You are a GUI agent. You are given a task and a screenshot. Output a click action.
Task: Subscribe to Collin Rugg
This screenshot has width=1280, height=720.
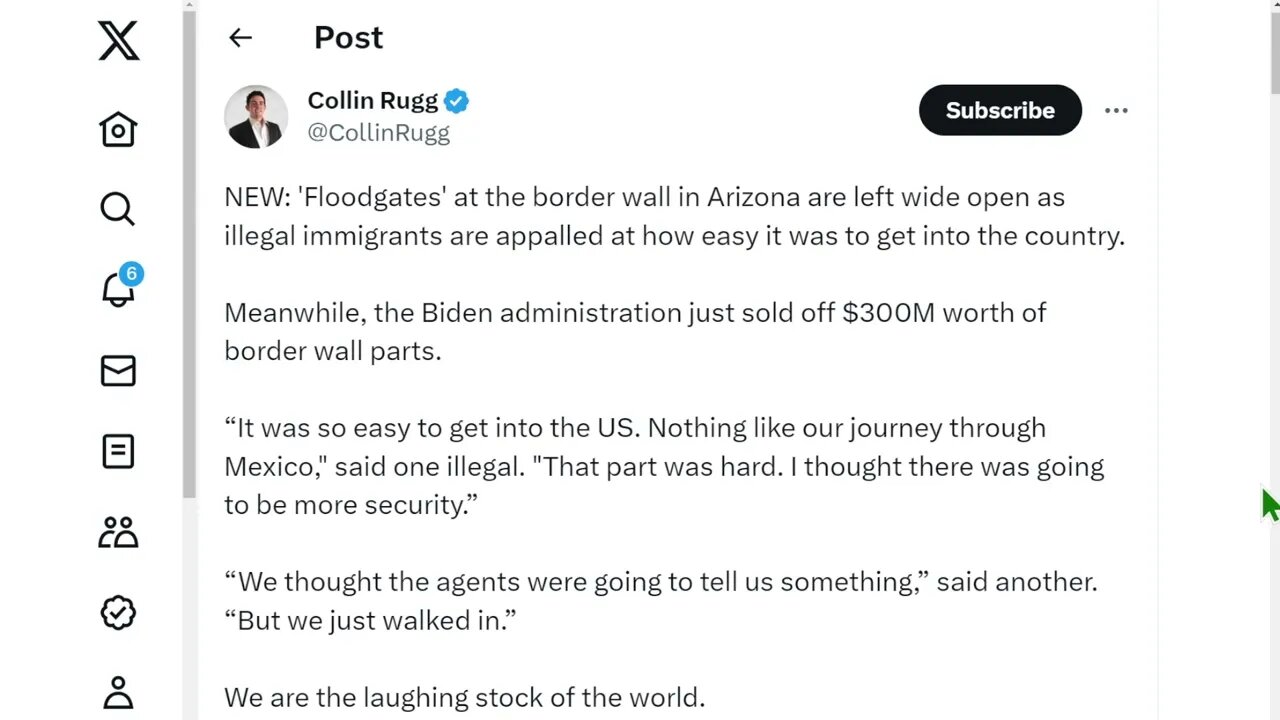pyautogui.click(x=1000, y=110)
